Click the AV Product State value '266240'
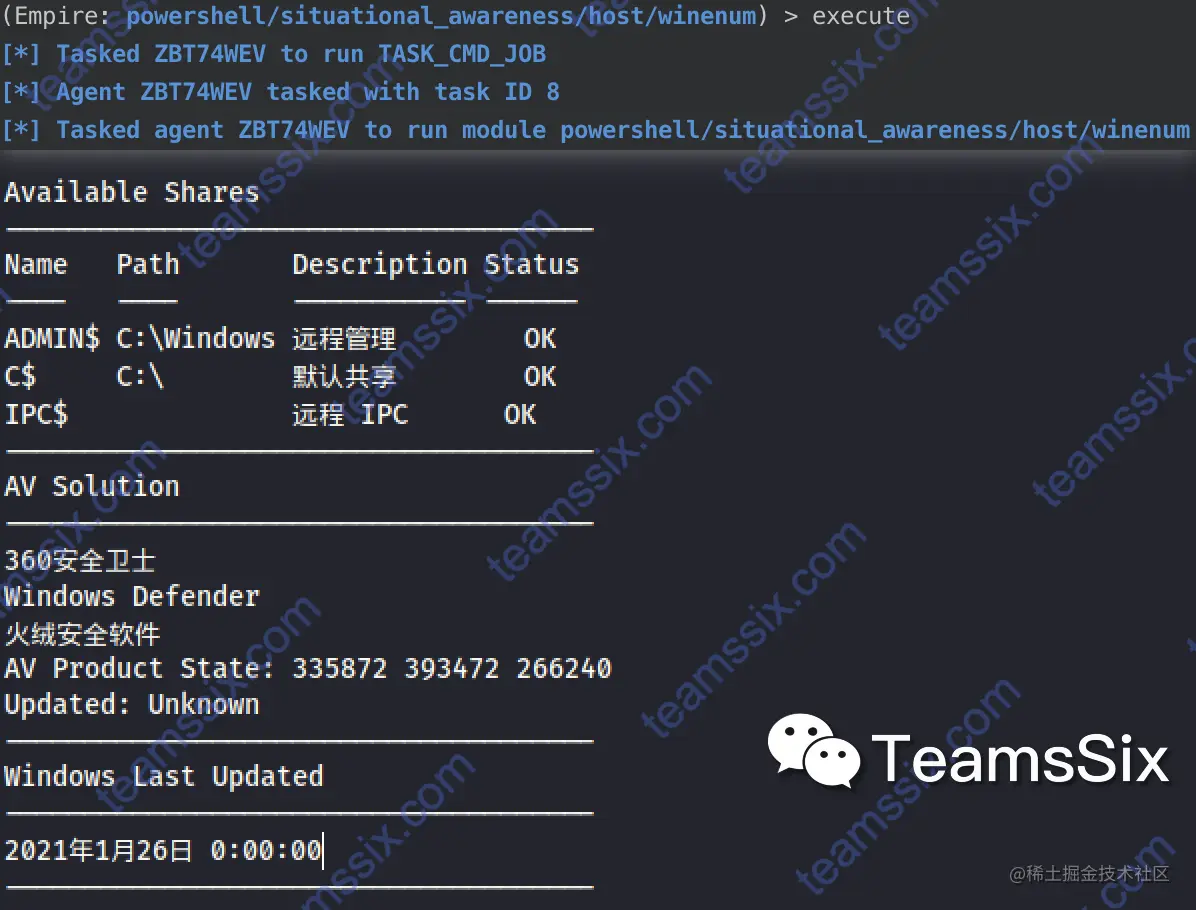The image size is (1196, 910). click(x=564, y=669)
